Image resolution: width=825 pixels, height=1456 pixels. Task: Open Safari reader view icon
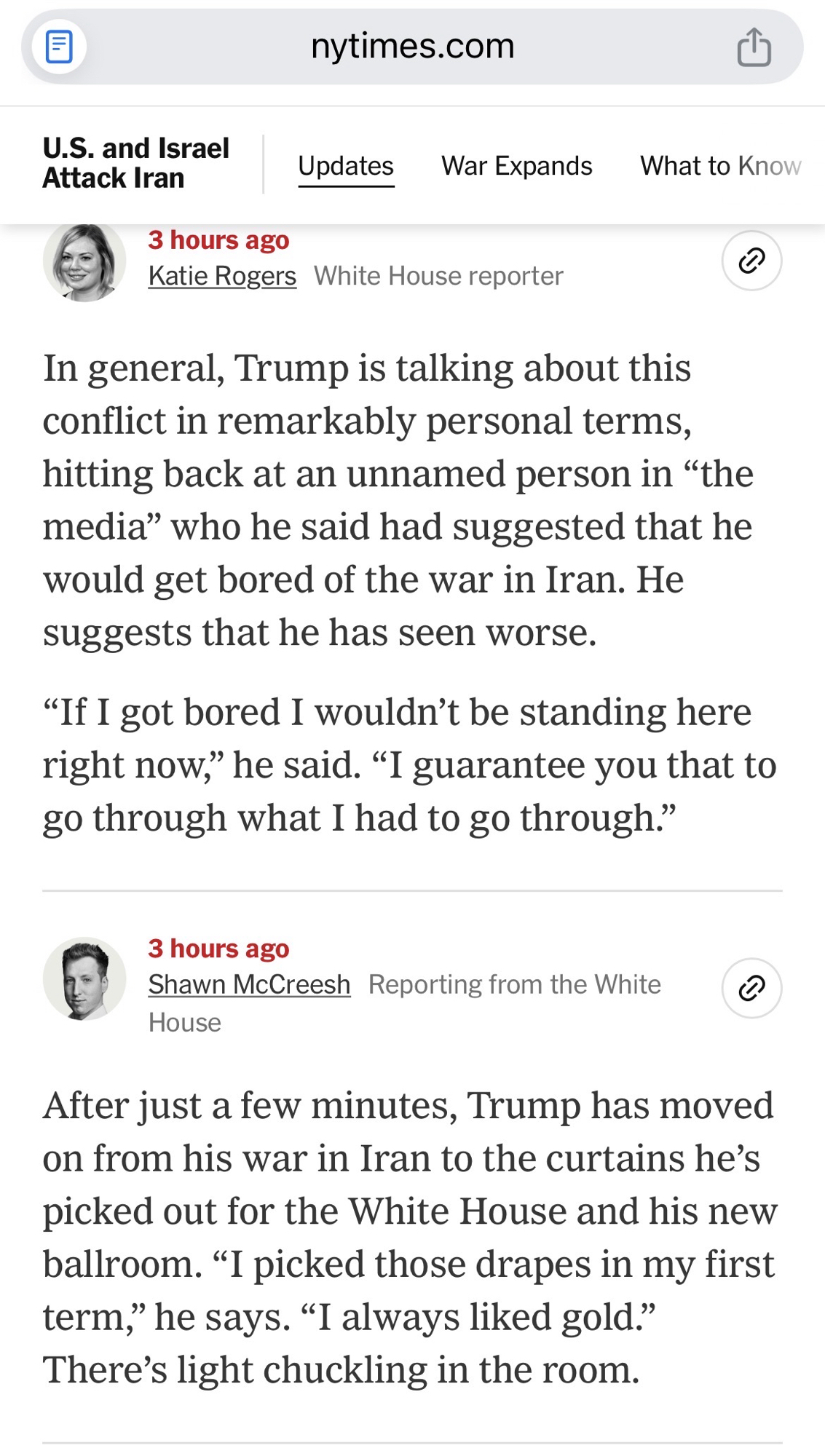click(x=59, y=47)
